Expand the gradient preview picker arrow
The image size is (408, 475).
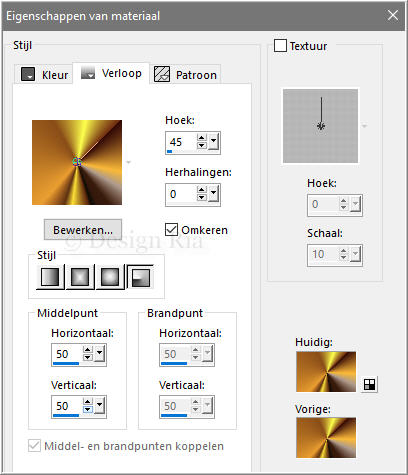(x=128, y=163)
